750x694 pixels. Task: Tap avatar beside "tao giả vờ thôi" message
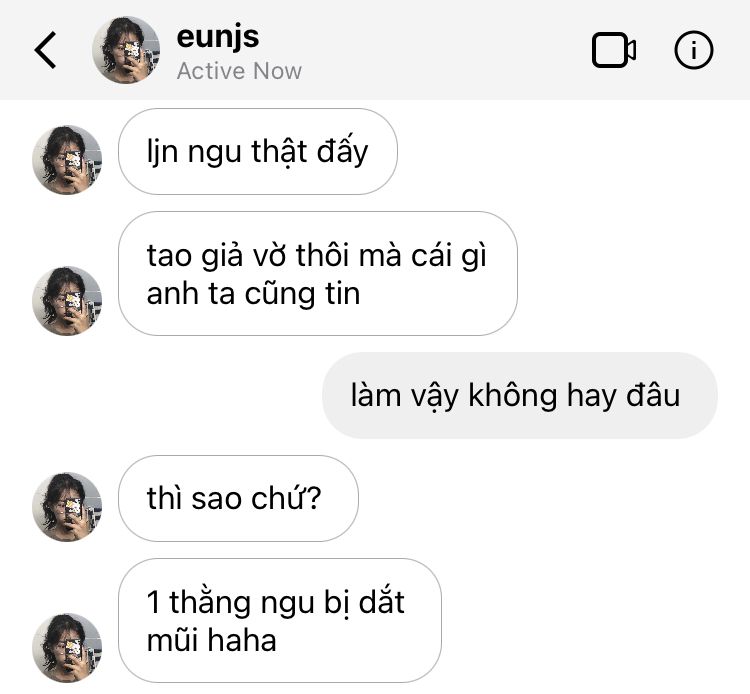coord(67,301)
